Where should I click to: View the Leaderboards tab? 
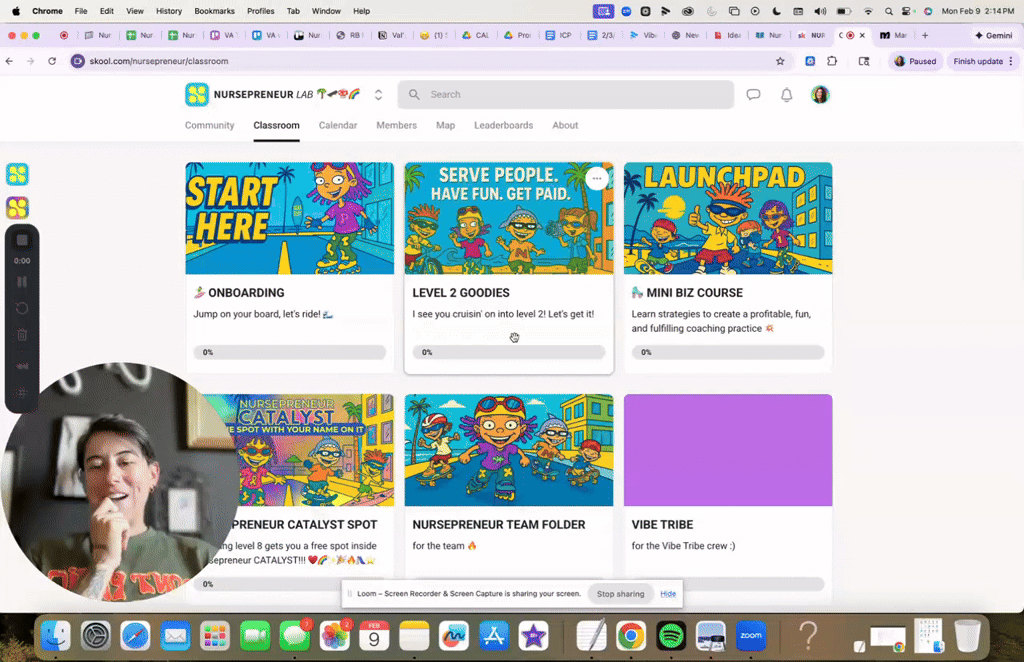(x=504, y=125)
